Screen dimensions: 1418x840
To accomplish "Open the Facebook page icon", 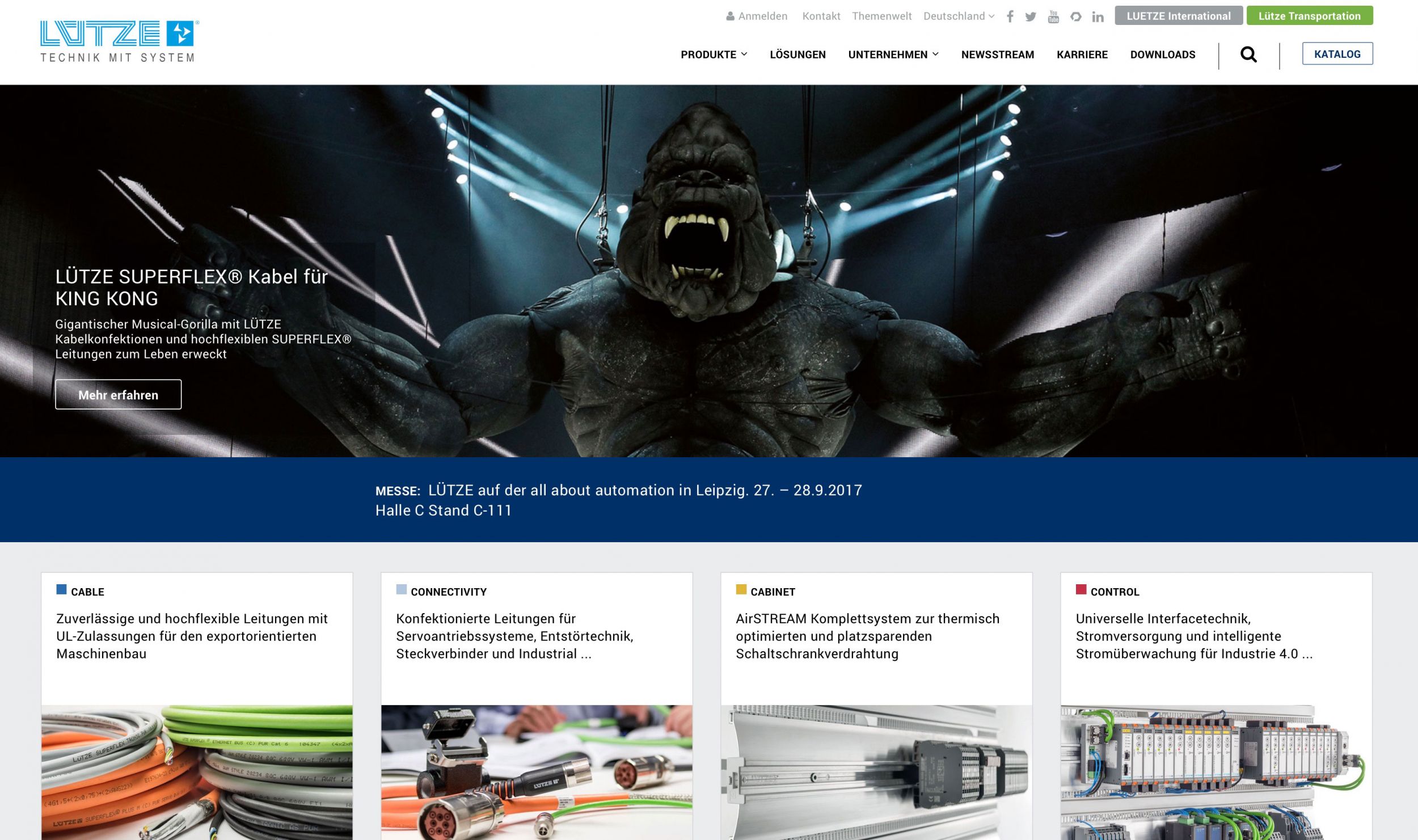I will [x=1010, y=16].
